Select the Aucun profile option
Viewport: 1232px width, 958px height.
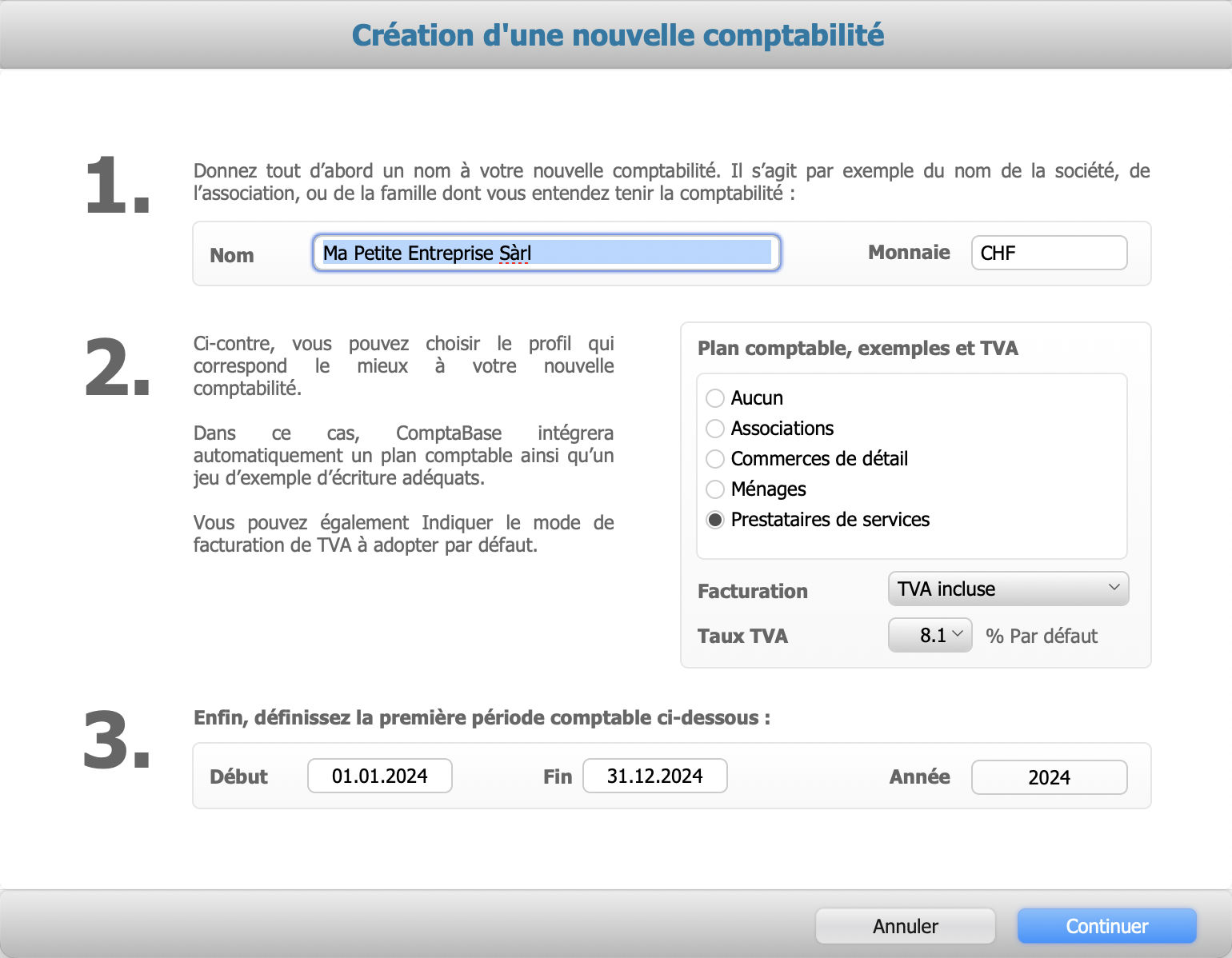(715, 397)
